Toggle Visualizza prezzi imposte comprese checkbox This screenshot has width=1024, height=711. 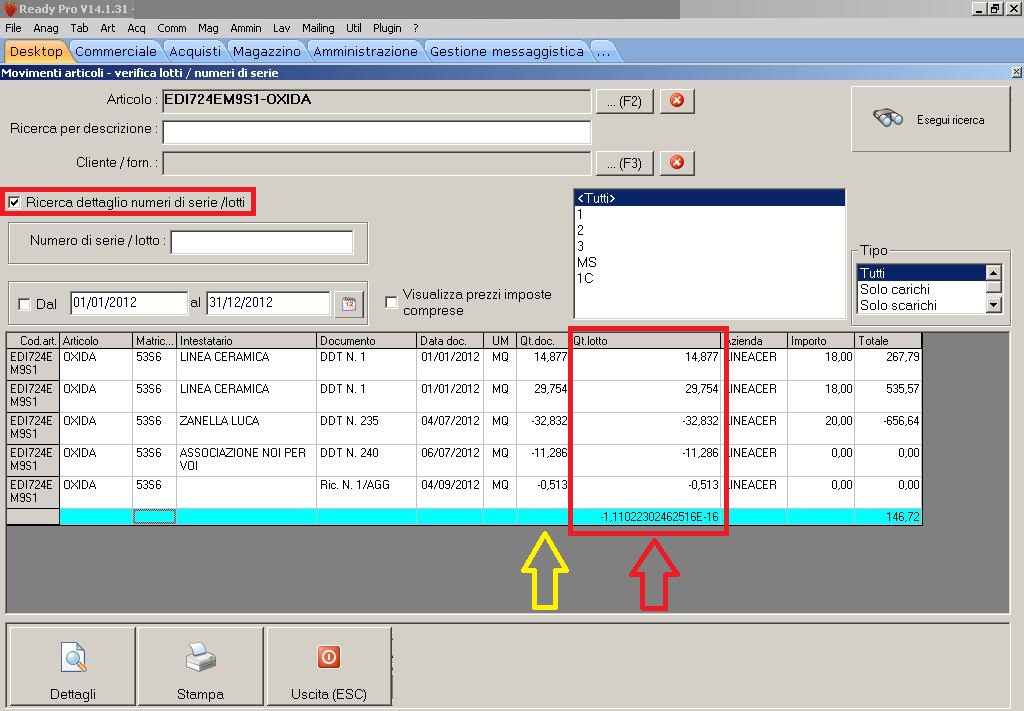[x=391, y=302]
